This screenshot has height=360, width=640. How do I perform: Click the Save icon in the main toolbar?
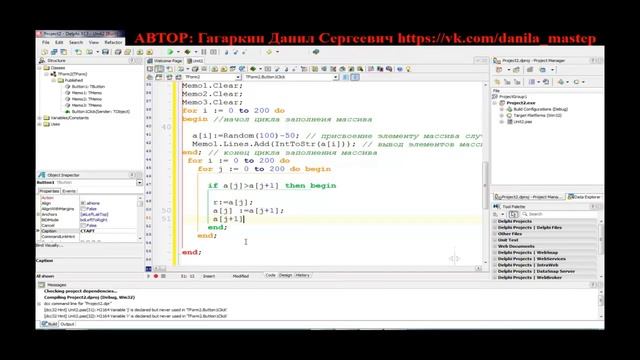[105, 52]
